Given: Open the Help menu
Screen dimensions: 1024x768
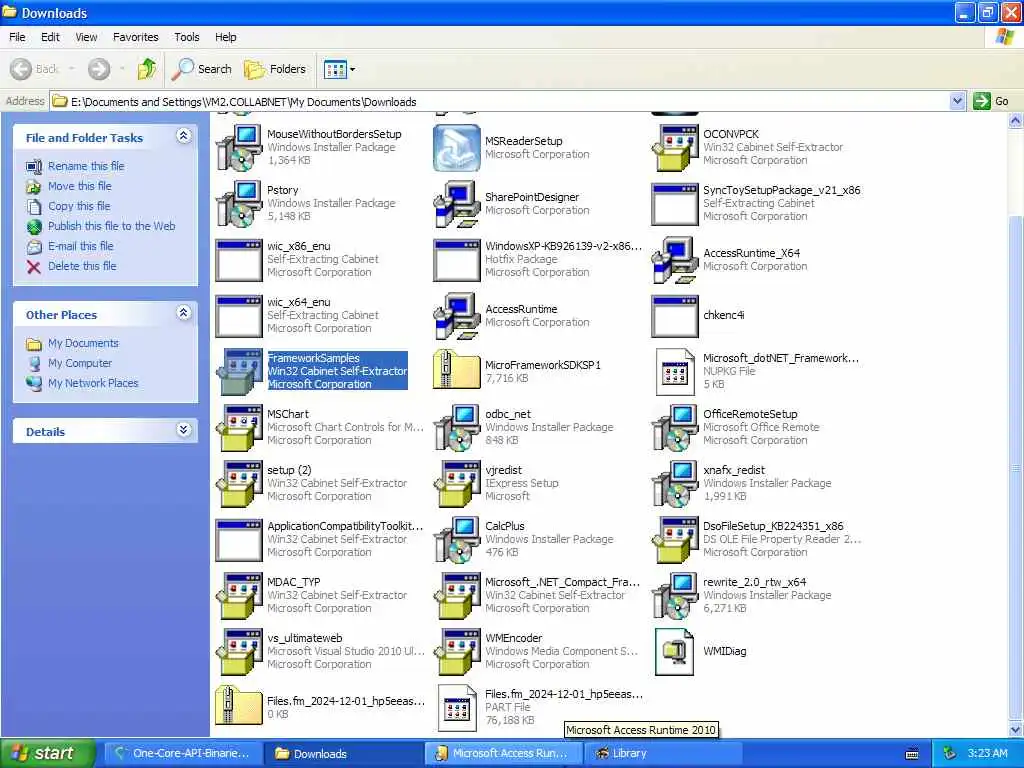Looking at the screenshot, I should point(226,37).
